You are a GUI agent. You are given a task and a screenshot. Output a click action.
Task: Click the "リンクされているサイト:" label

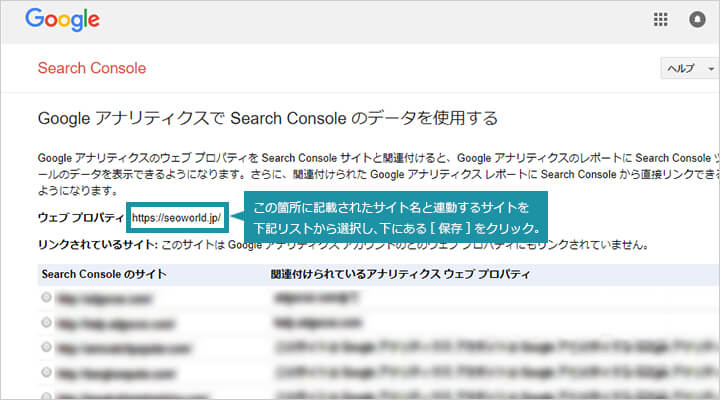pos(98,244)
